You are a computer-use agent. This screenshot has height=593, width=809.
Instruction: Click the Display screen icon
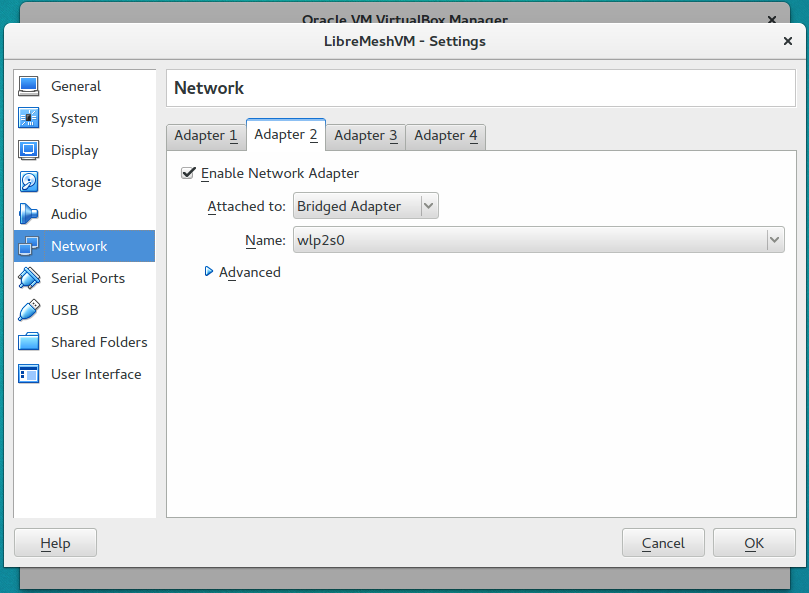28,150
